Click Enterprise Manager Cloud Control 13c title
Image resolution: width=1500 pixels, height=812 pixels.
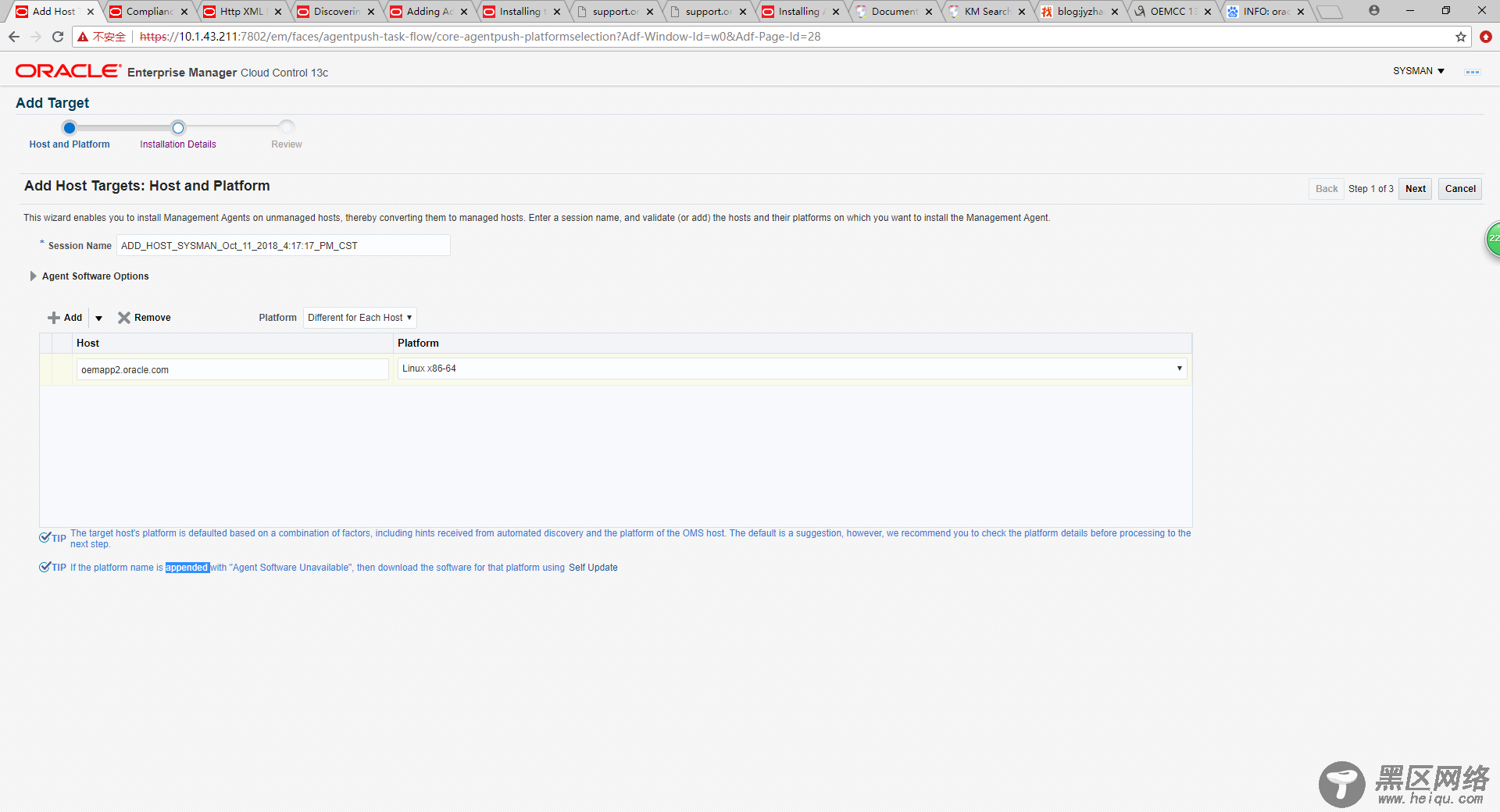tap(227, 73)
